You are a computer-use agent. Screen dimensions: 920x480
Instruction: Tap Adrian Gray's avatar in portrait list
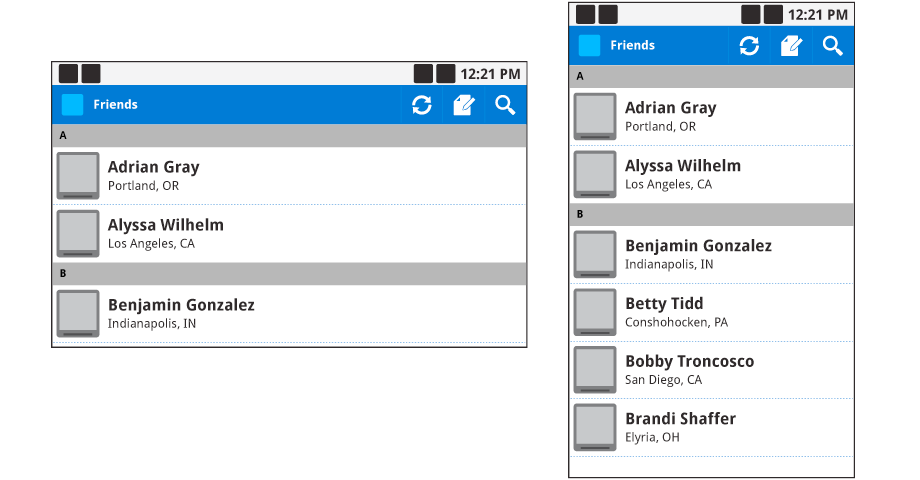[x=595, y=116]
